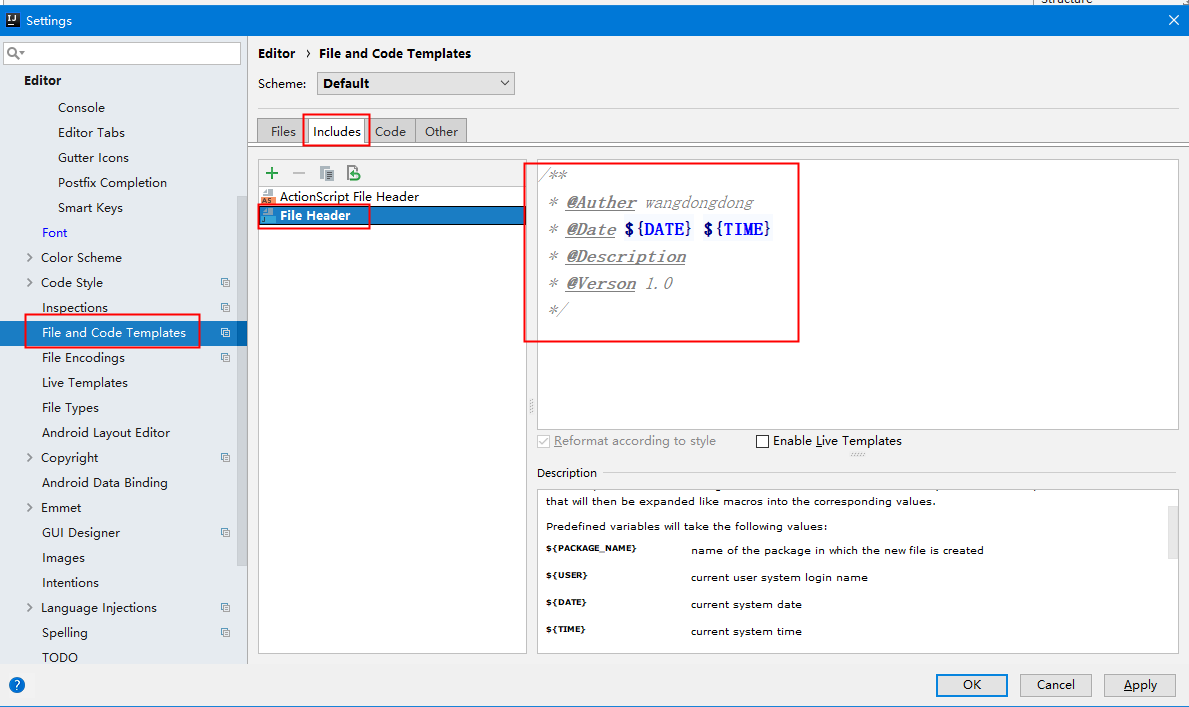Select Gutter Icons in settings tree
Viewport: 1189px width, 707px height.
(x=93, y=158)
